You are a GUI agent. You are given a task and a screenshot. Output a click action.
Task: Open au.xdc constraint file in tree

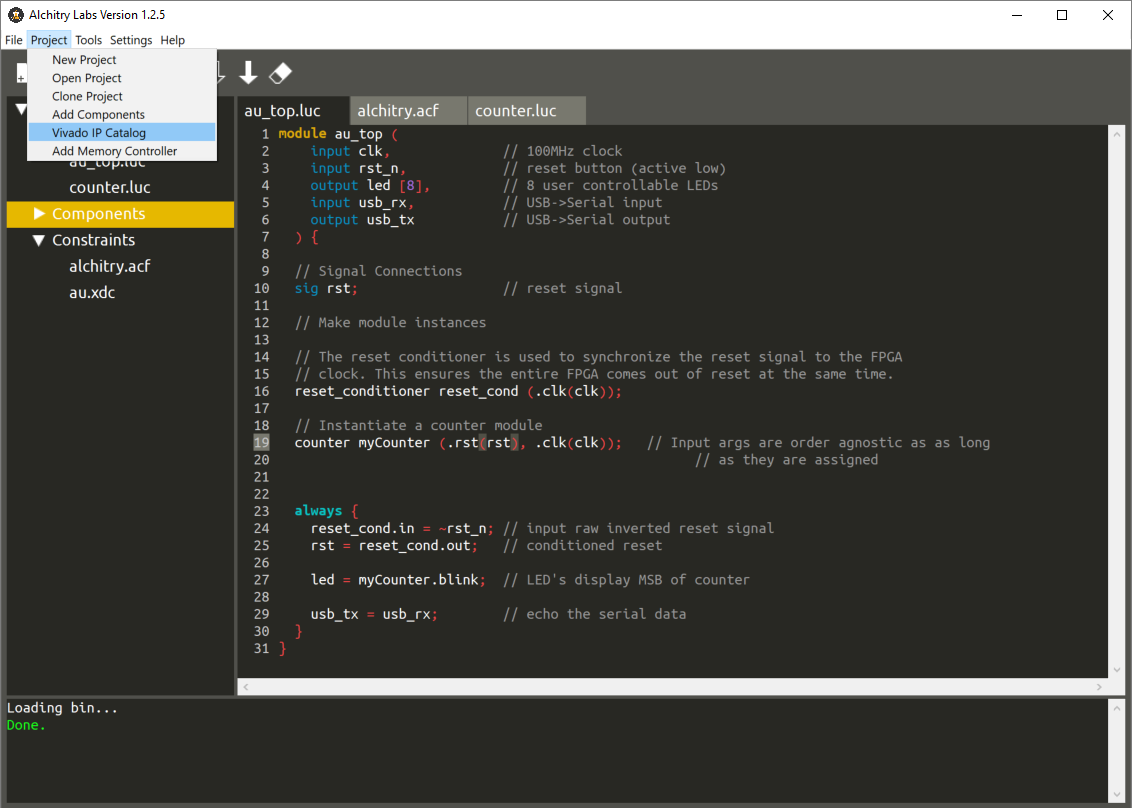[x=92, y=292]
